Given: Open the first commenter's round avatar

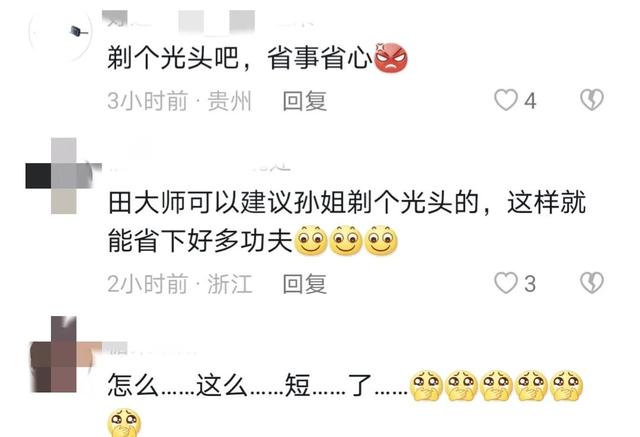Looking at the screenshot, I should (60, 32).
